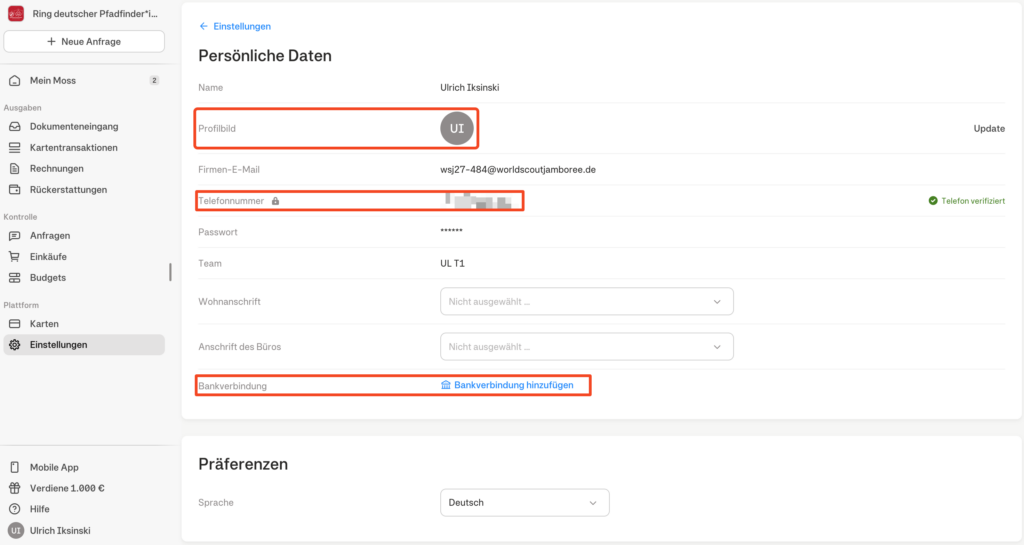Click Update next to the profile picture

[x=988, y=129]
